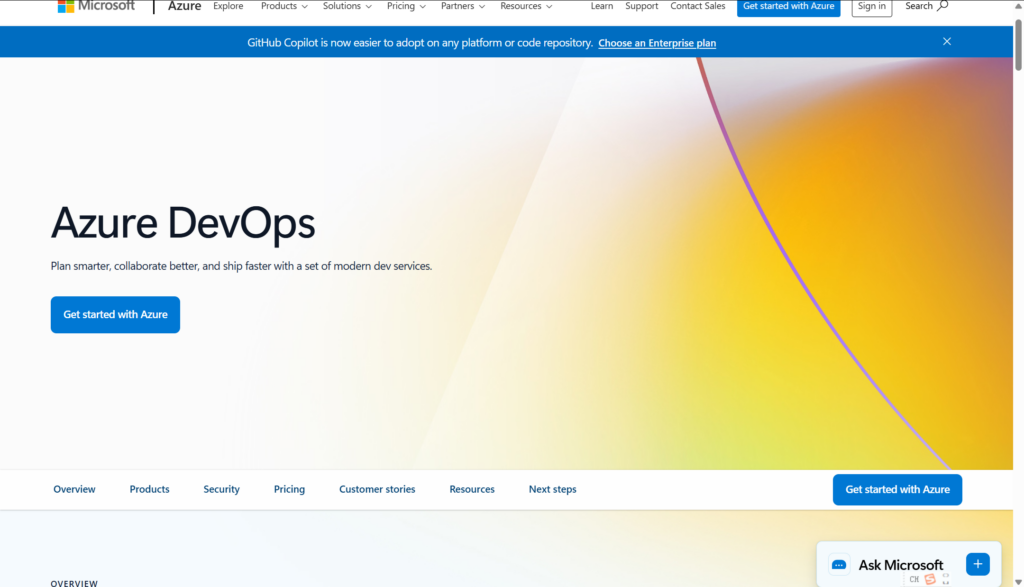Click hero Get started with Azure button

coord(115,315)
